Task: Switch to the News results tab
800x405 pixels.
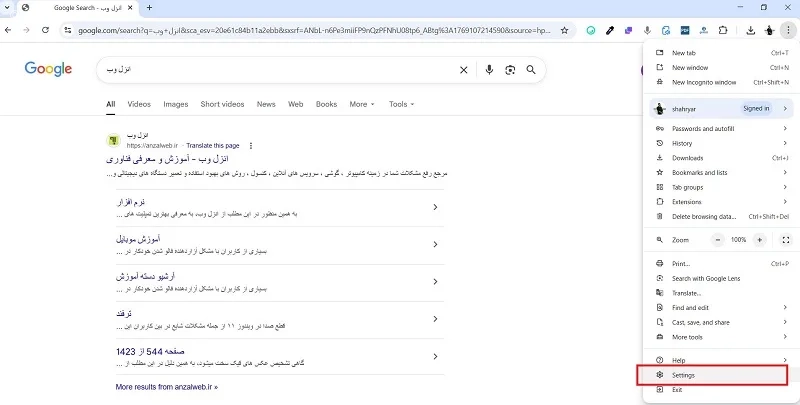Action: [x=266, y=104]
